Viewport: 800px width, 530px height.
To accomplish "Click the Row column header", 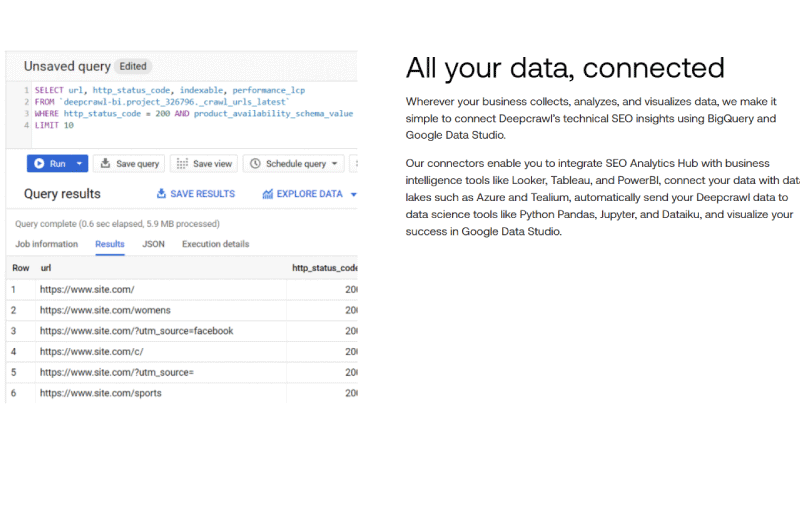I will [x=21, y=268].
